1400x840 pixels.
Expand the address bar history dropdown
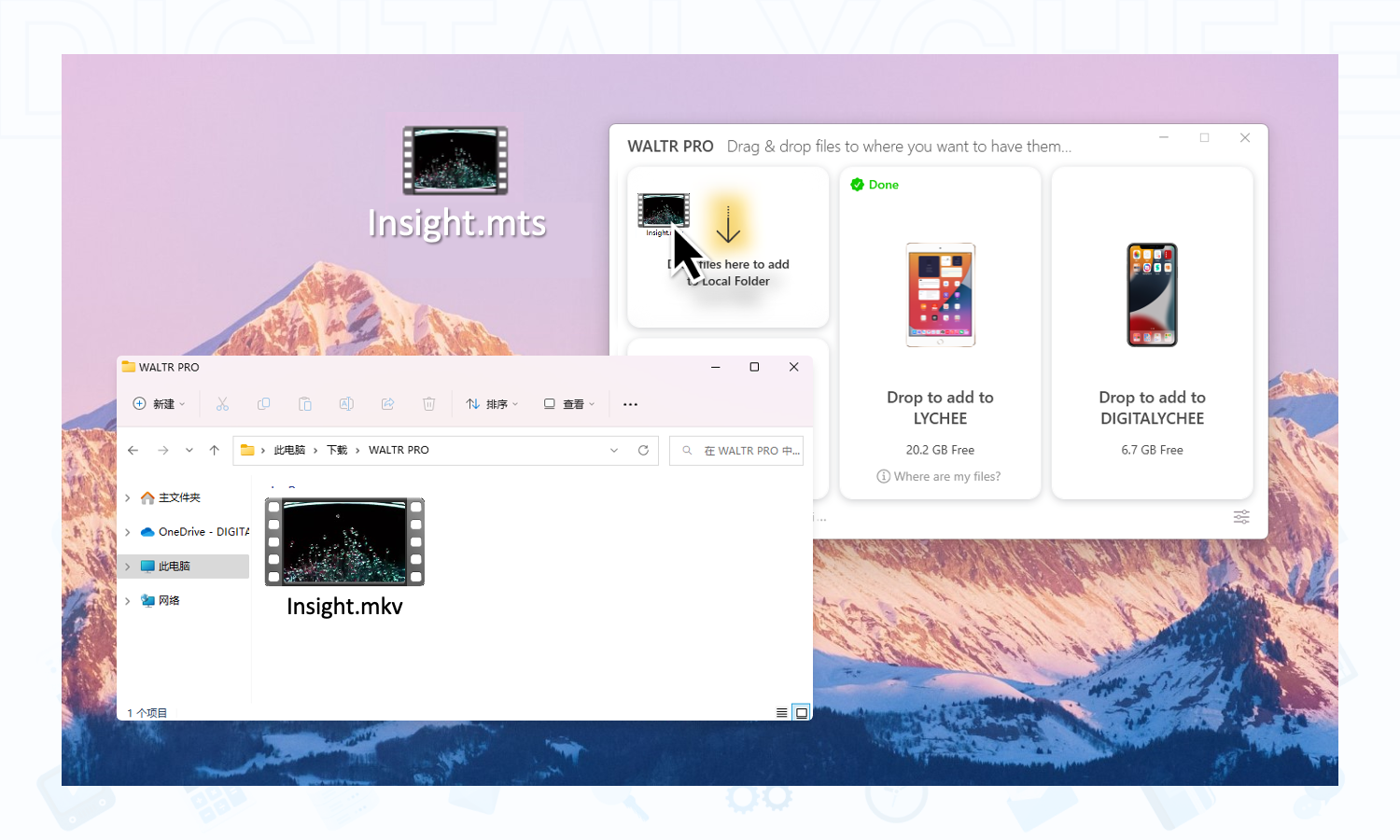[x=614, y=450]
